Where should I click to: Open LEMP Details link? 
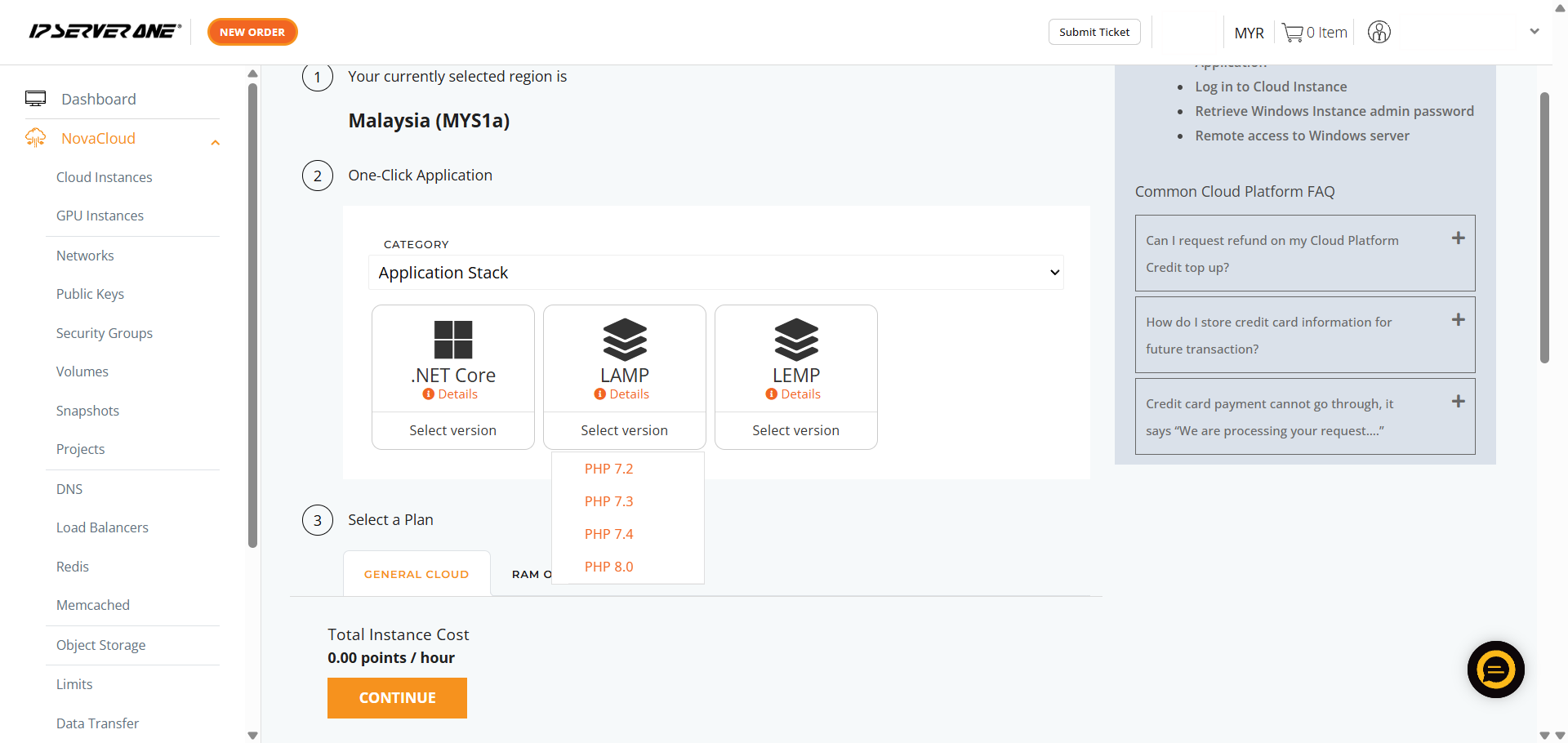coord(800,394)
